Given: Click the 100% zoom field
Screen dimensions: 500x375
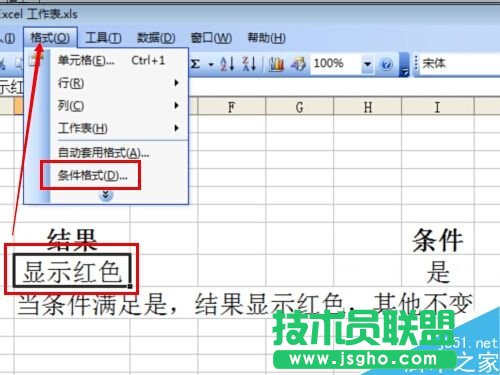Looking at the screenshot, I should [x=336, y=63].
